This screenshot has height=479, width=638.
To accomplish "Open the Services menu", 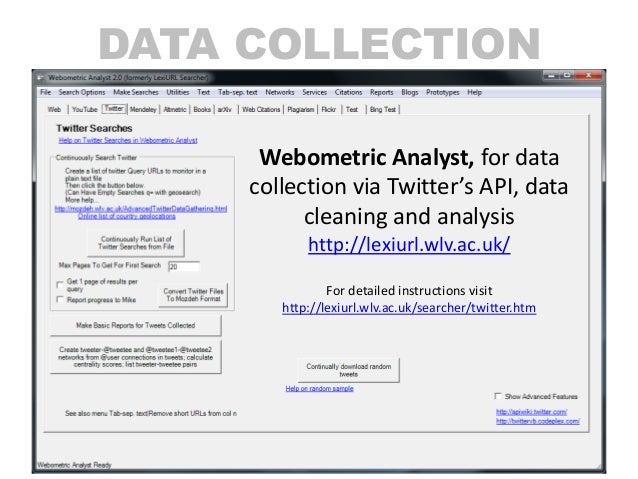I will point(315,92).
